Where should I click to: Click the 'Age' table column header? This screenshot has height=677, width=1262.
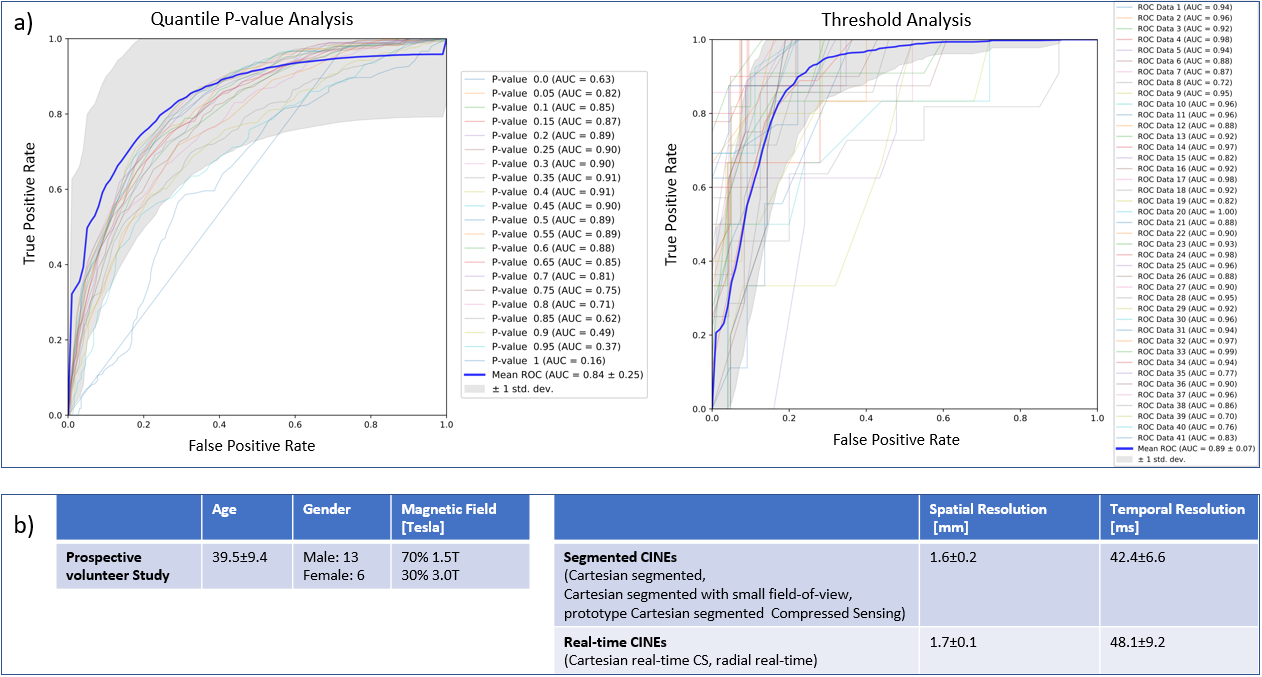tap(224, 509)
